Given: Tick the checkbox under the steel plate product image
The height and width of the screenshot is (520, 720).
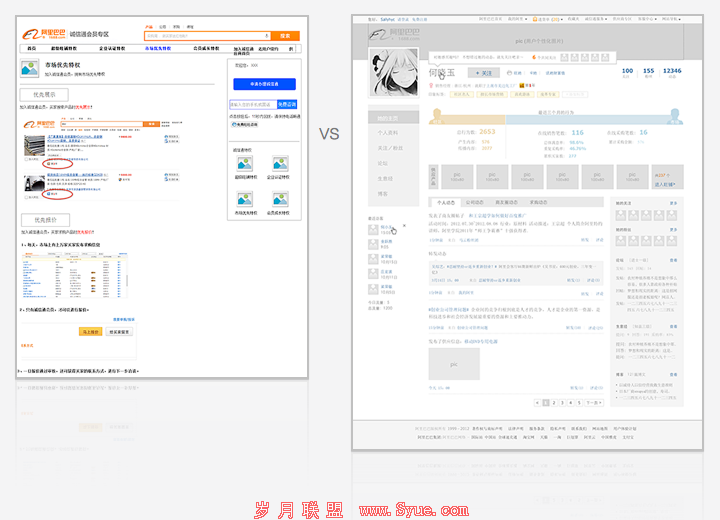Looking at the screenshot, I should [x=26, y=159].
